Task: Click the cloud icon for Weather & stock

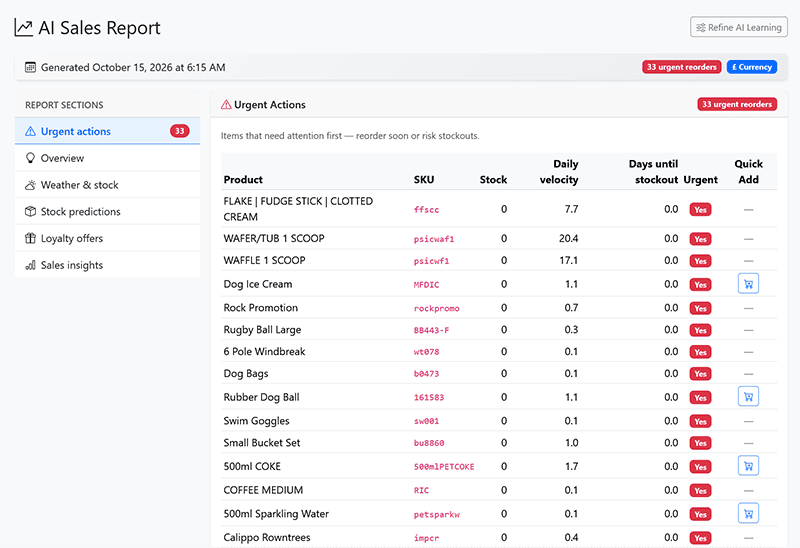Action: [31, 185]
